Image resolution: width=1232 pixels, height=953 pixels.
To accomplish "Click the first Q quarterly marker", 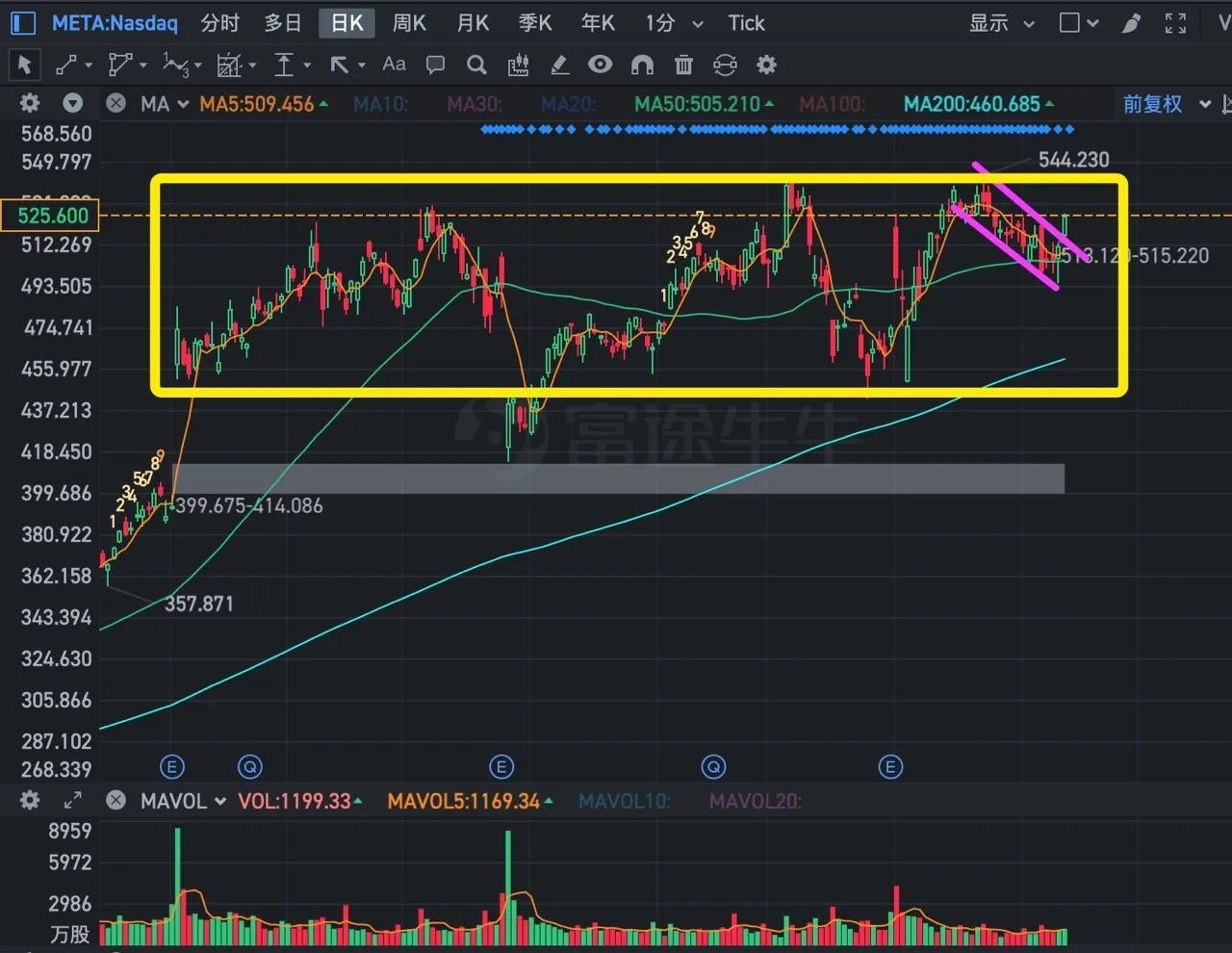I will click(250, 766).
